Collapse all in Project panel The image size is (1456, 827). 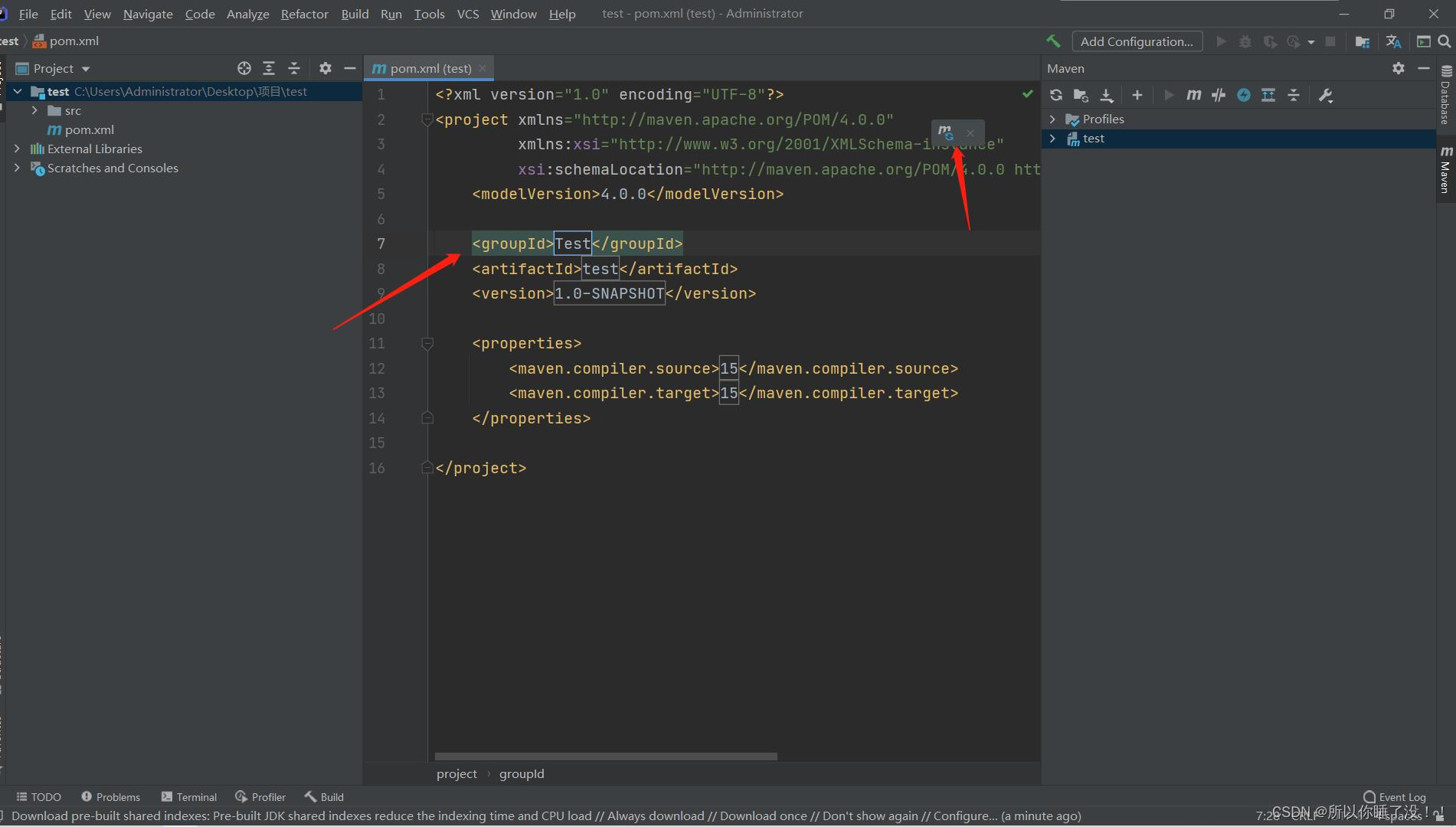[x=294, y=68]
